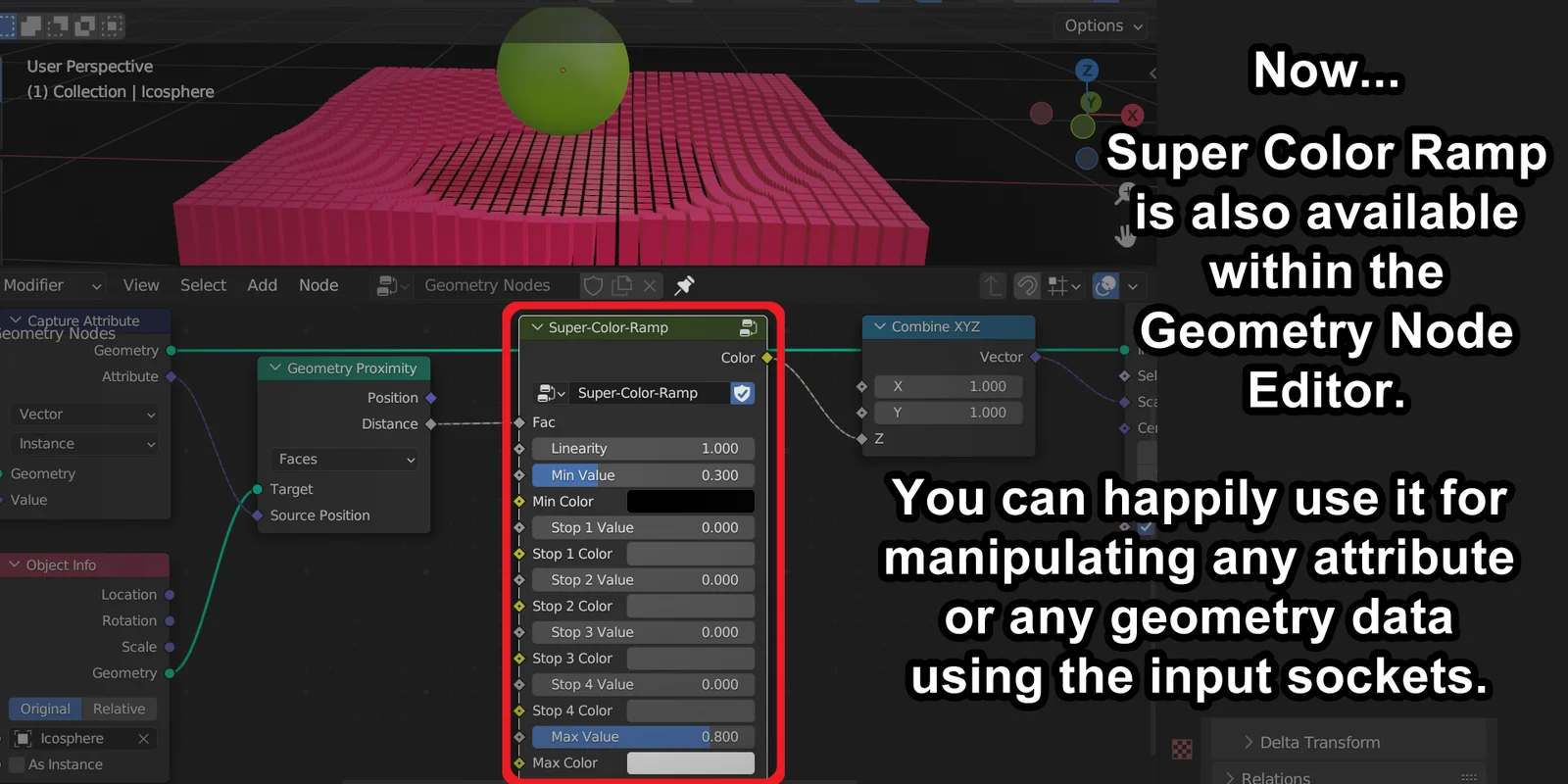Click the negative Z axis blue gizmo circle
This screenshot has height=784, width=1568.
click(1086, 158)
